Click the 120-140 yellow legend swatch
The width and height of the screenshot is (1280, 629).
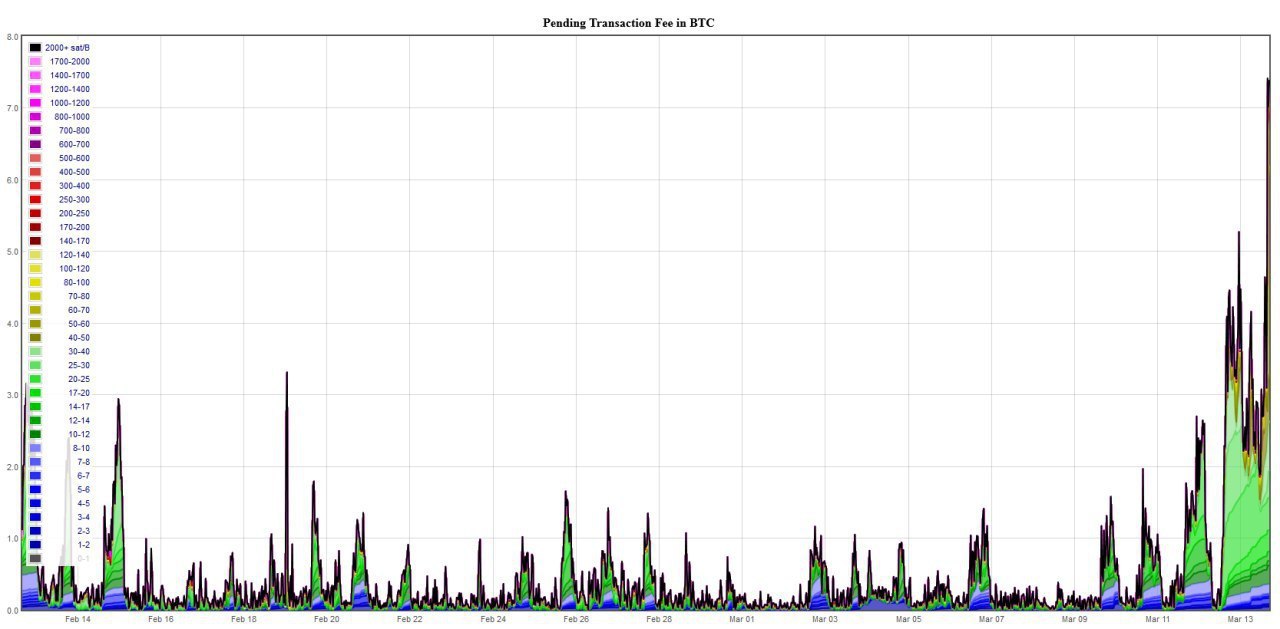35,255
